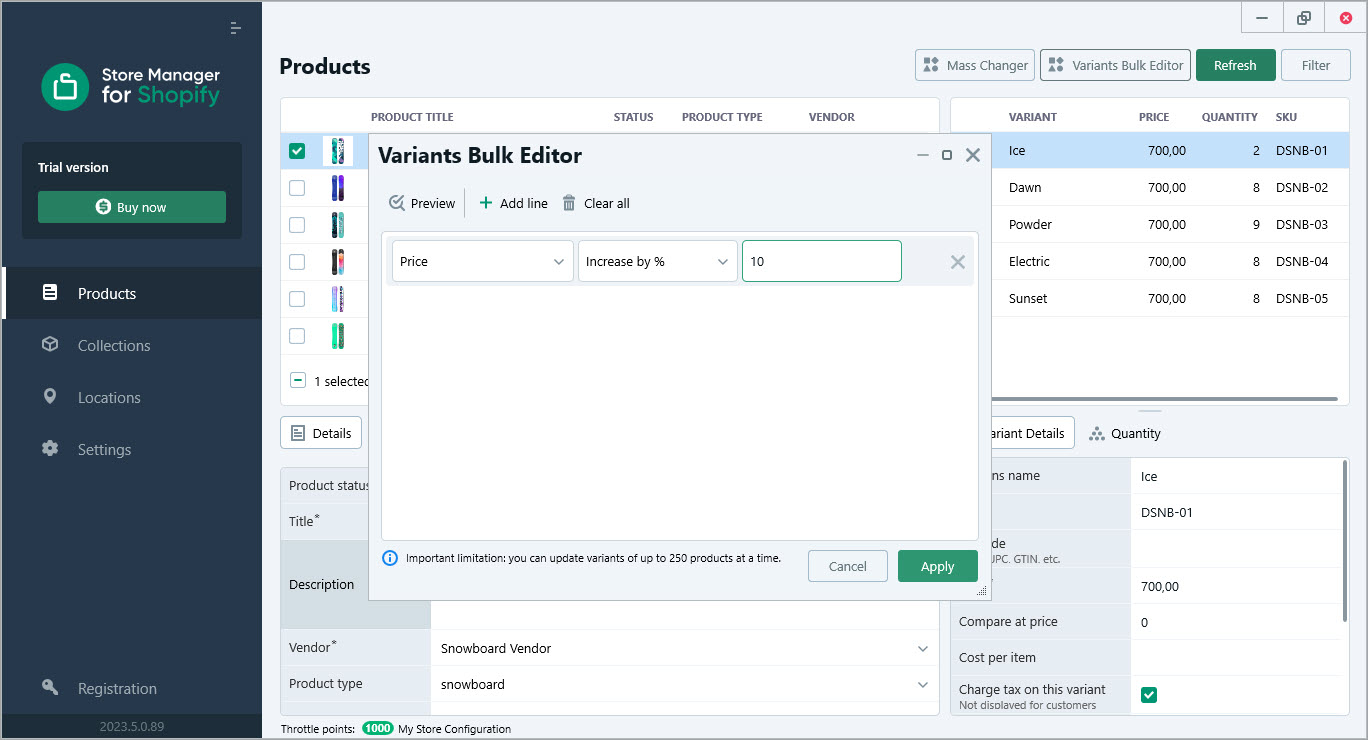Screen dimensions: 1368x740
Task: Toggle the select-all checkbox beside '1 selected'
Action: click(x=298, y=380)
